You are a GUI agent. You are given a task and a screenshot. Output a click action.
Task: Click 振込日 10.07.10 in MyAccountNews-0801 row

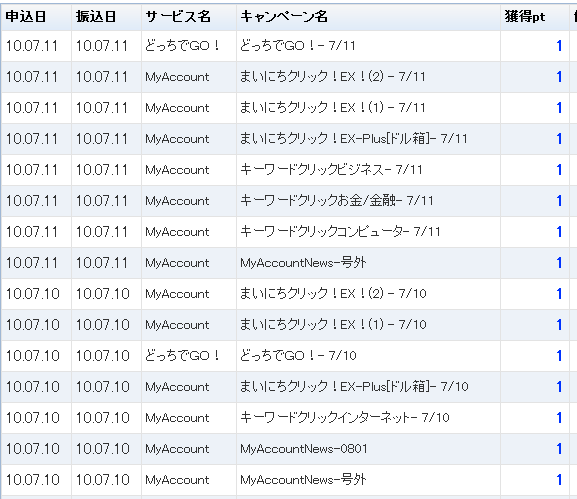point(103,449)
